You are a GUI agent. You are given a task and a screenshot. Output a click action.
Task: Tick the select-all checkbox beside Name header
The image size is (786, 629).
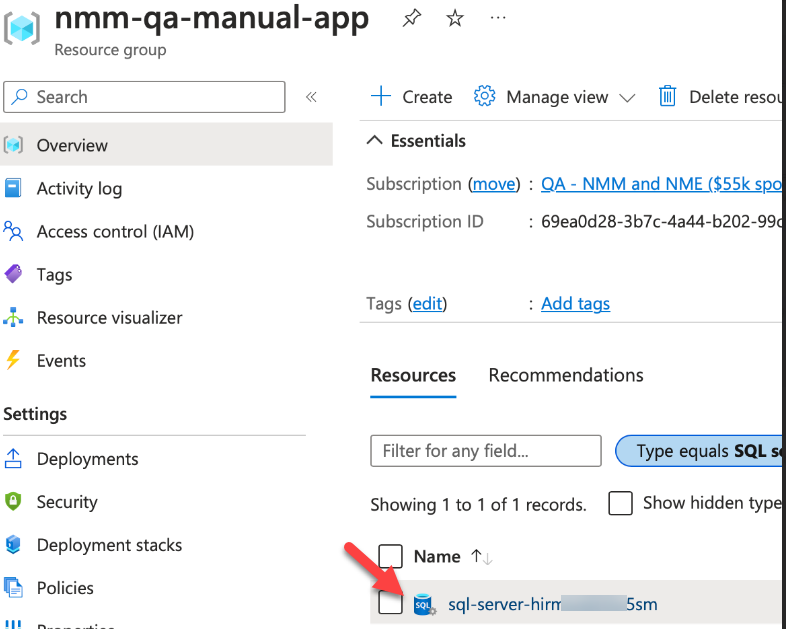coord(390,556)
